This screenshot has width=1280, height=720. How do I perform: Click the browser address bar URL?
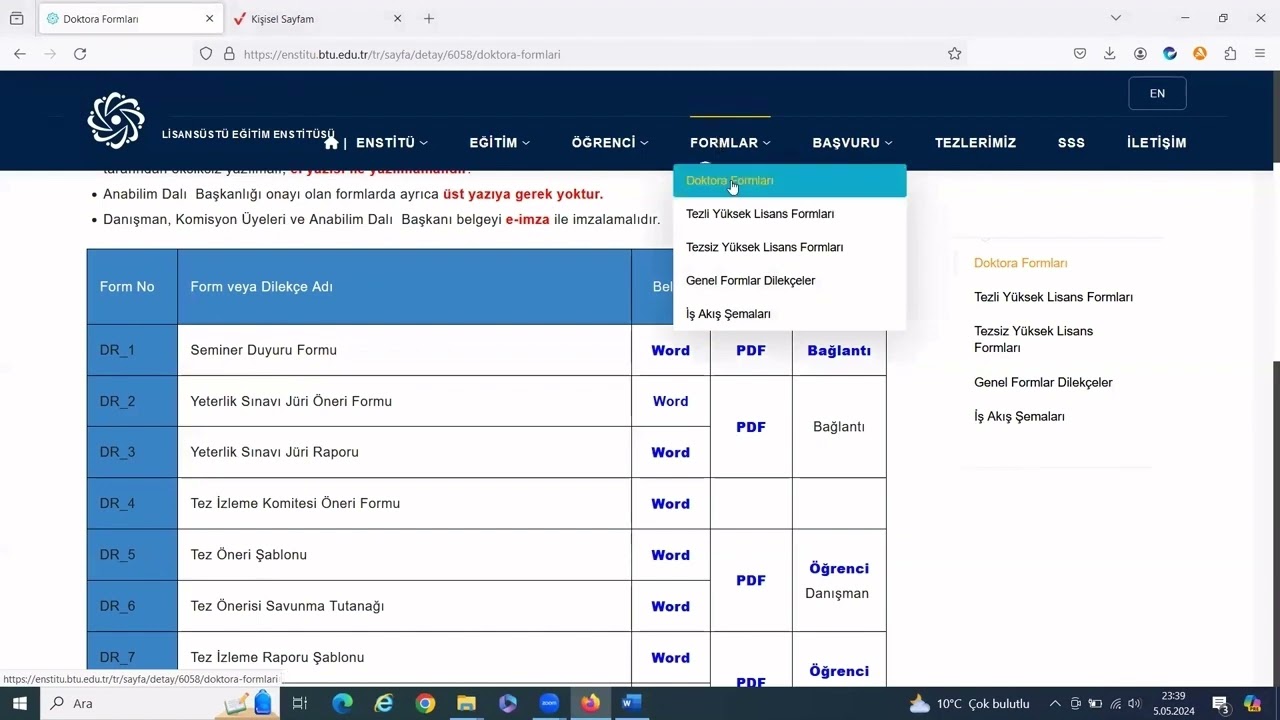[402, 54]
